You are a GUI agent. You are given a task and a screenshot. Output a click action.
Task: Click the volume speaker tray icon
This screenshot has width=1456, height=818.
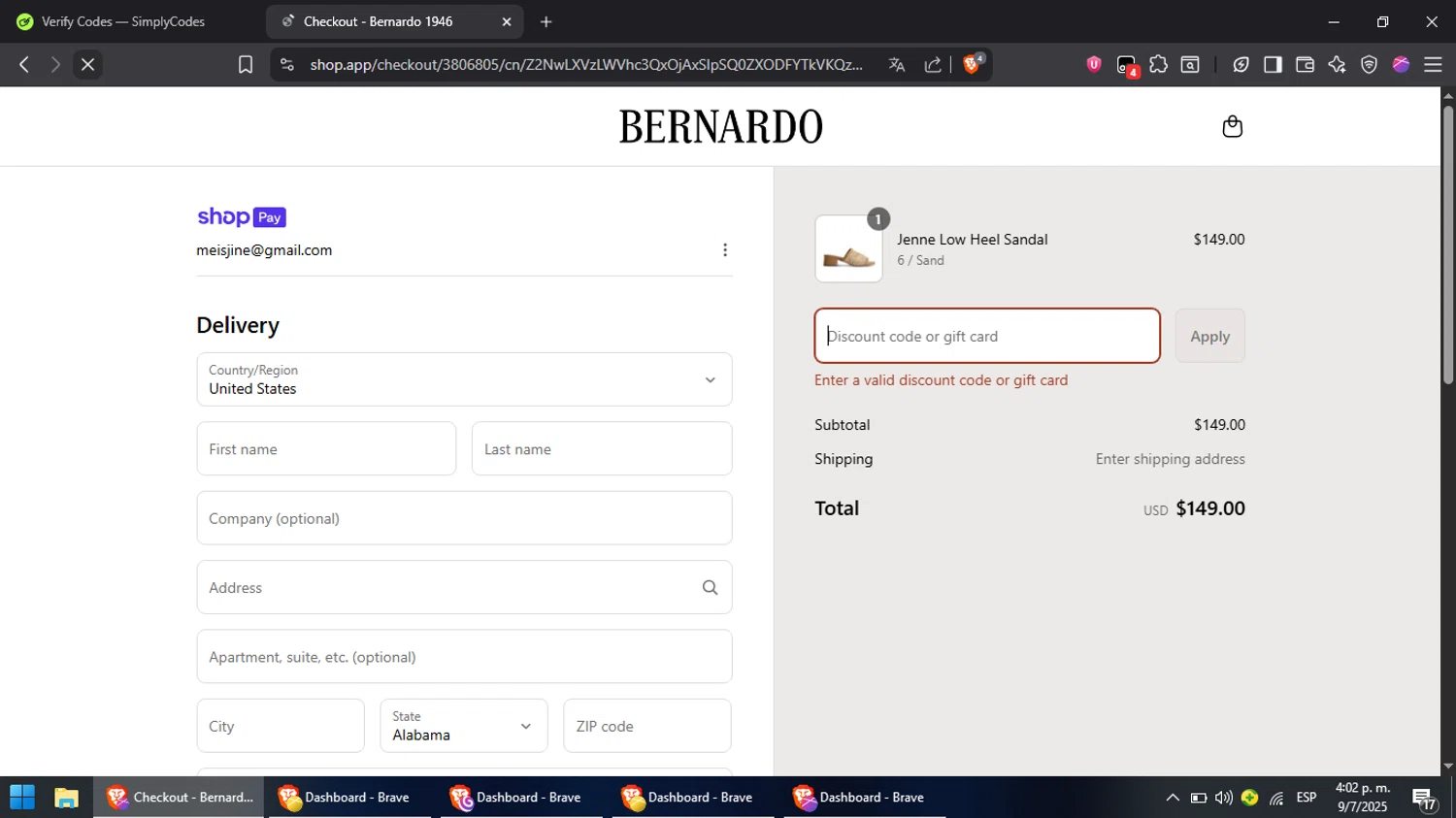[x=1224, y=798]
